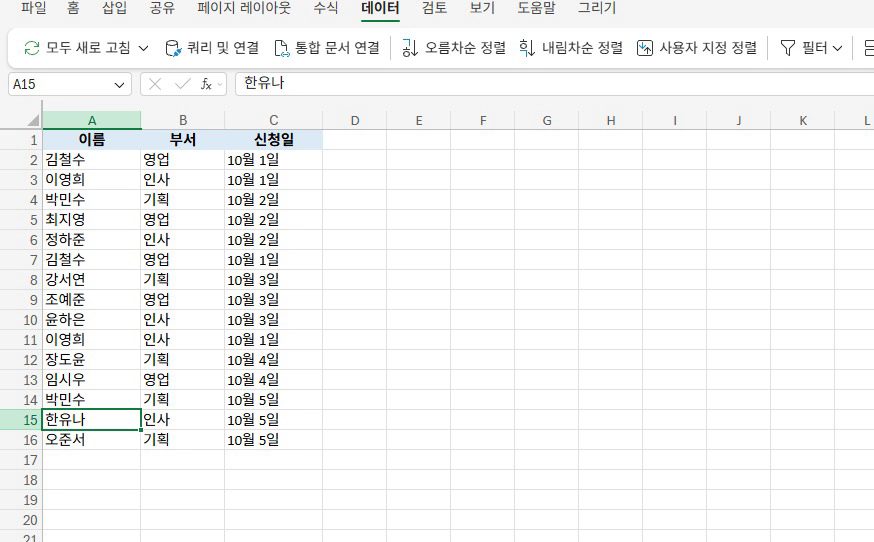Select column B header
This screenshot has width=874, height=542.
(x=183, y=120)
